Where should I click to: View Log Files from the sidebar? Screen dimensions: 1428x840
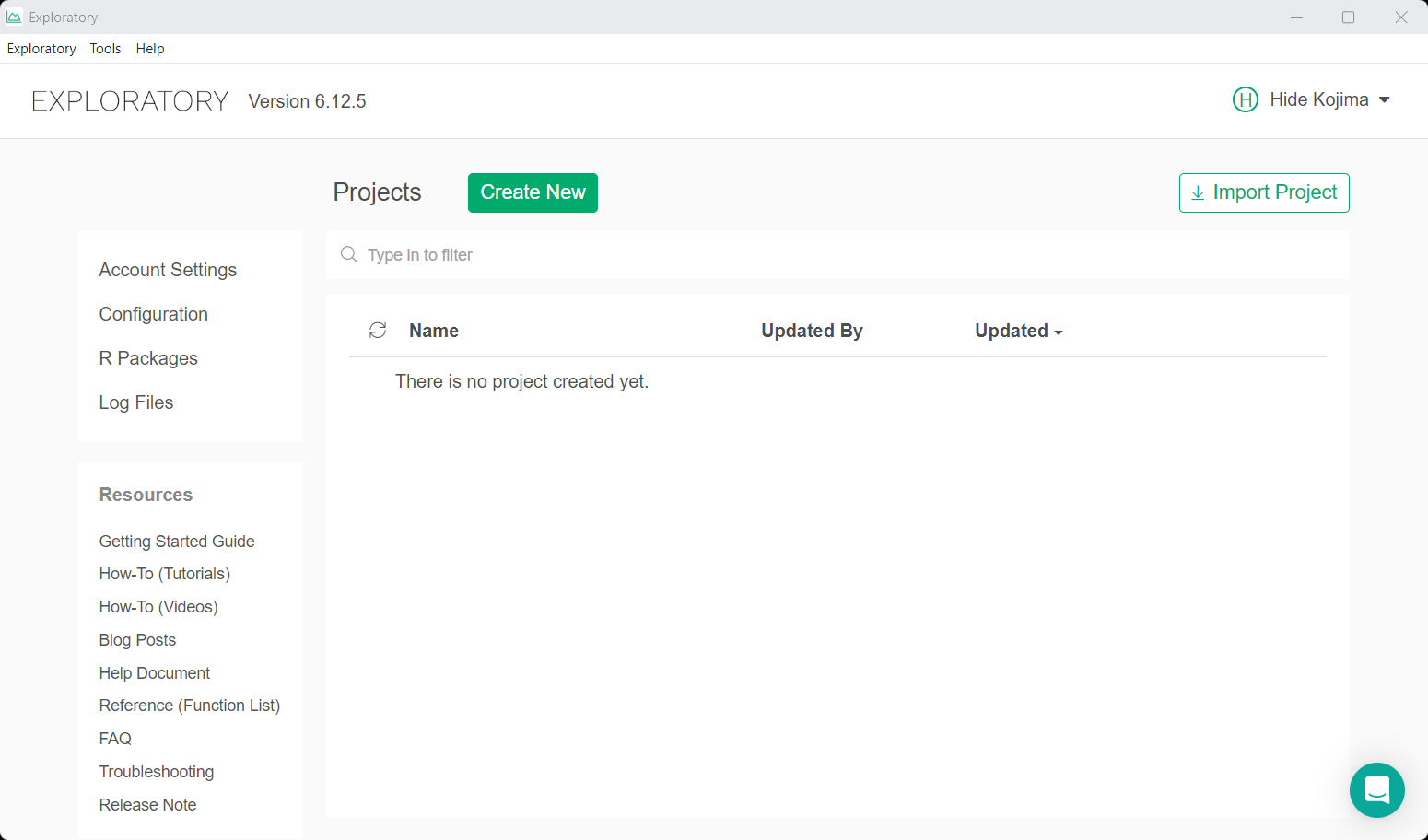[x=136, y=402]
